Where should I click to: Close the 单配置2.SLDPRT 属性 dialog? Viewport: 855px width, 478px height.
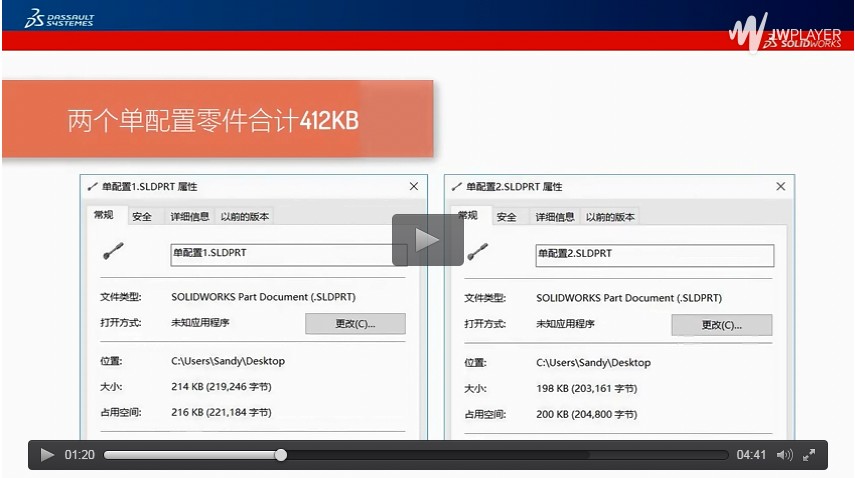[781, 187]
